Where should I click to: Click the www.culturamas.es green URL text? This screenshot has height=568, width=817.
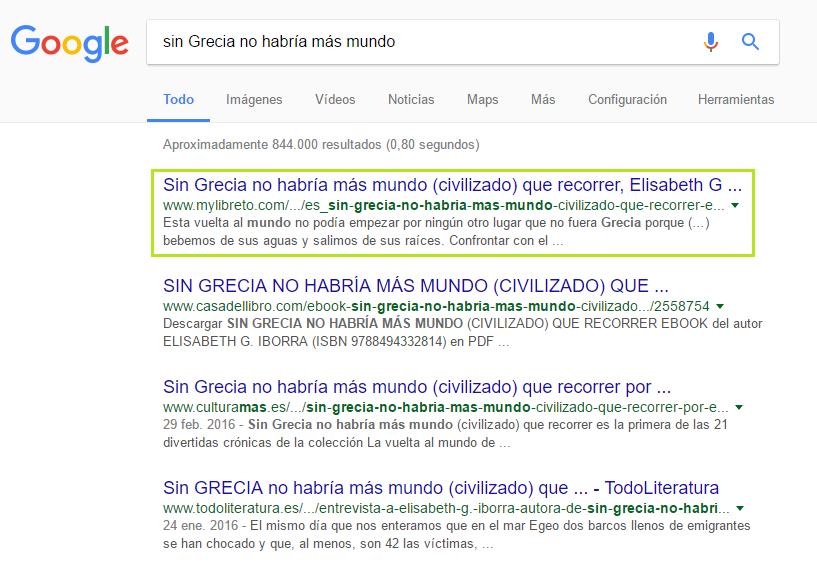pos(445,408)
